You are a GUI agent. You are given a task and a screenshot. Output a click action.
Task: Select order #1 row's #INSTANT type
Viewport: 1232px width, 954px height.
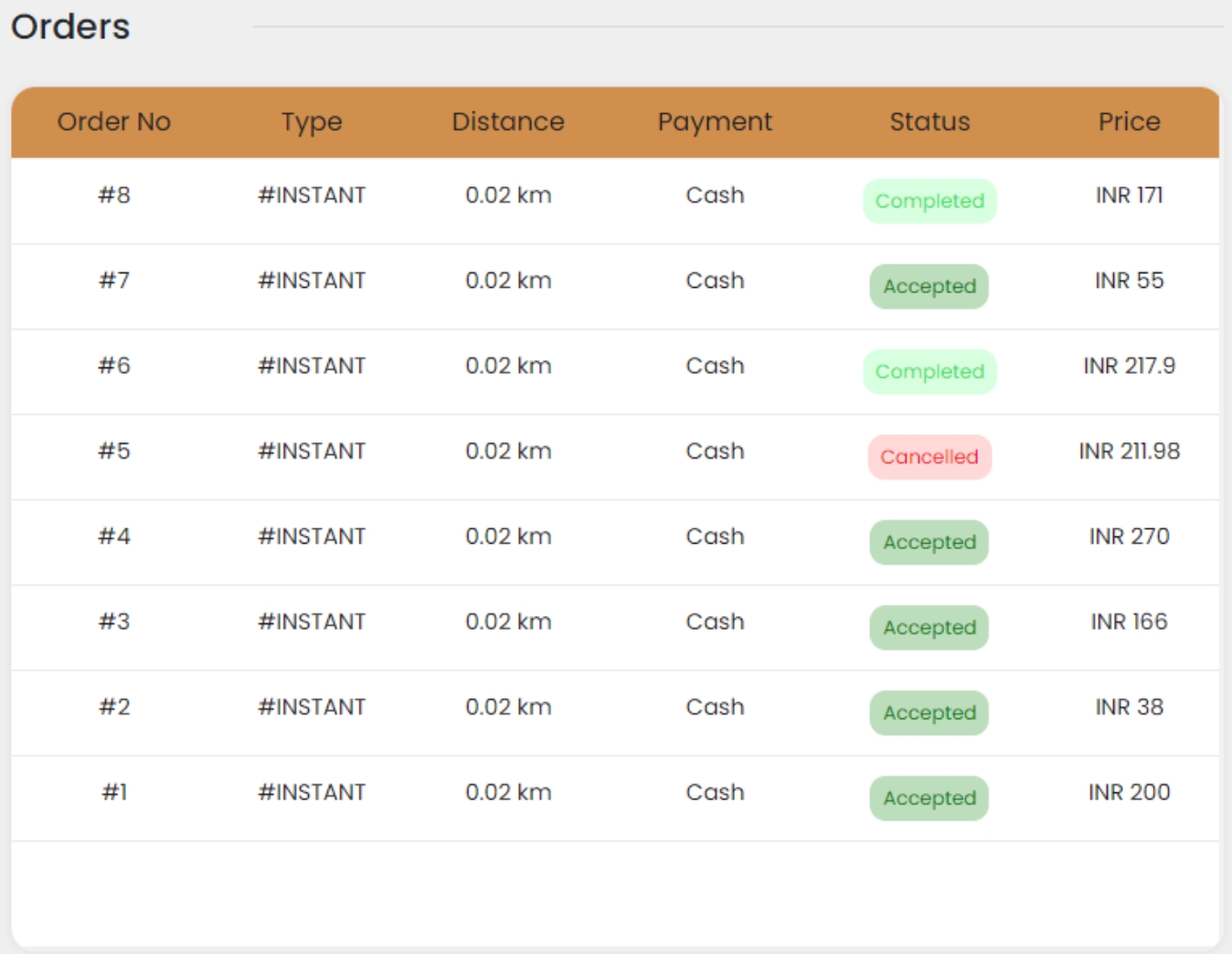tap(312, 792)
